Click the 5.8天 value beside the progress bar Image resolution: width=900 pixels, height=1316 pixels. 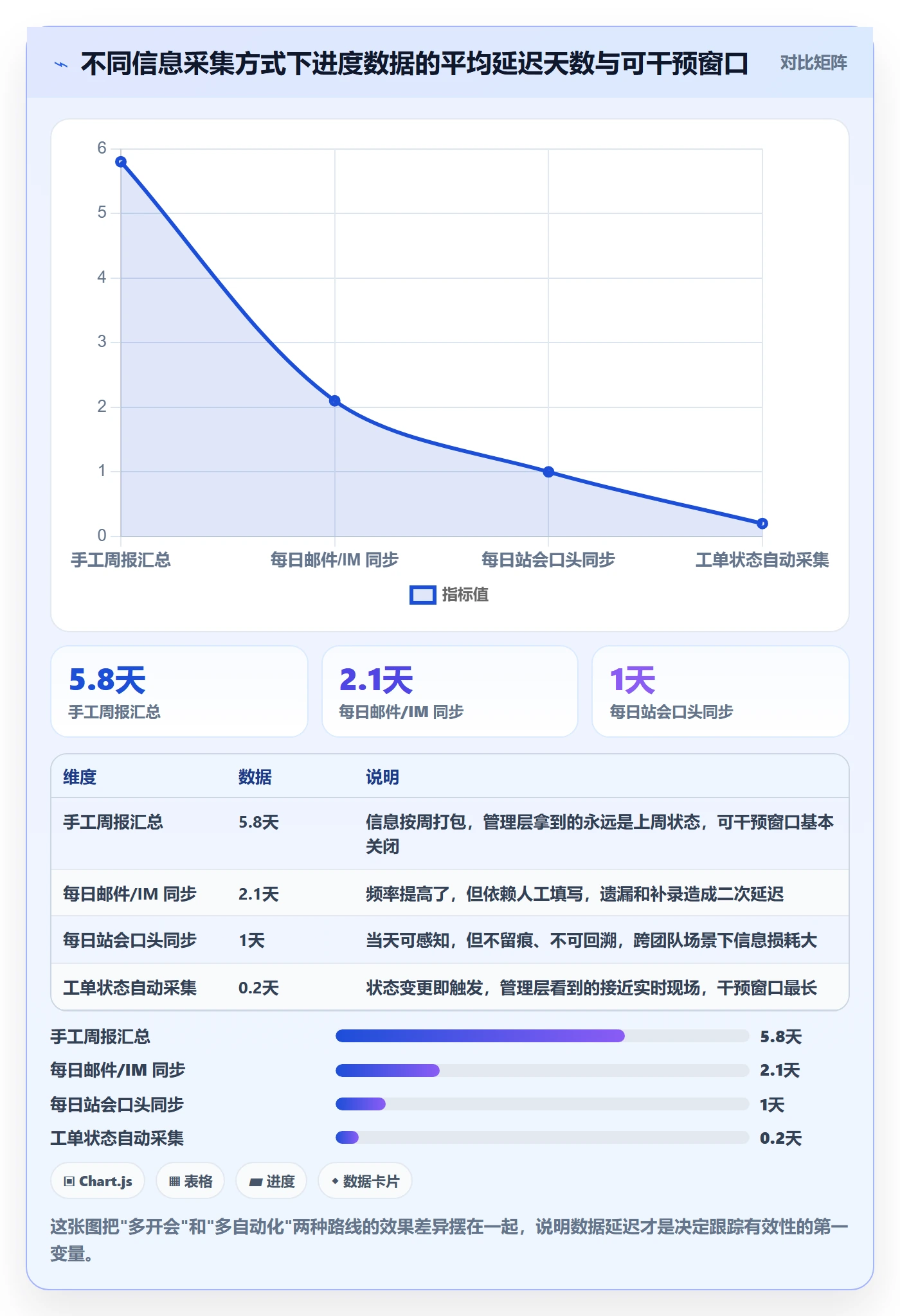pyautogui.click(x=781, y=1036)
